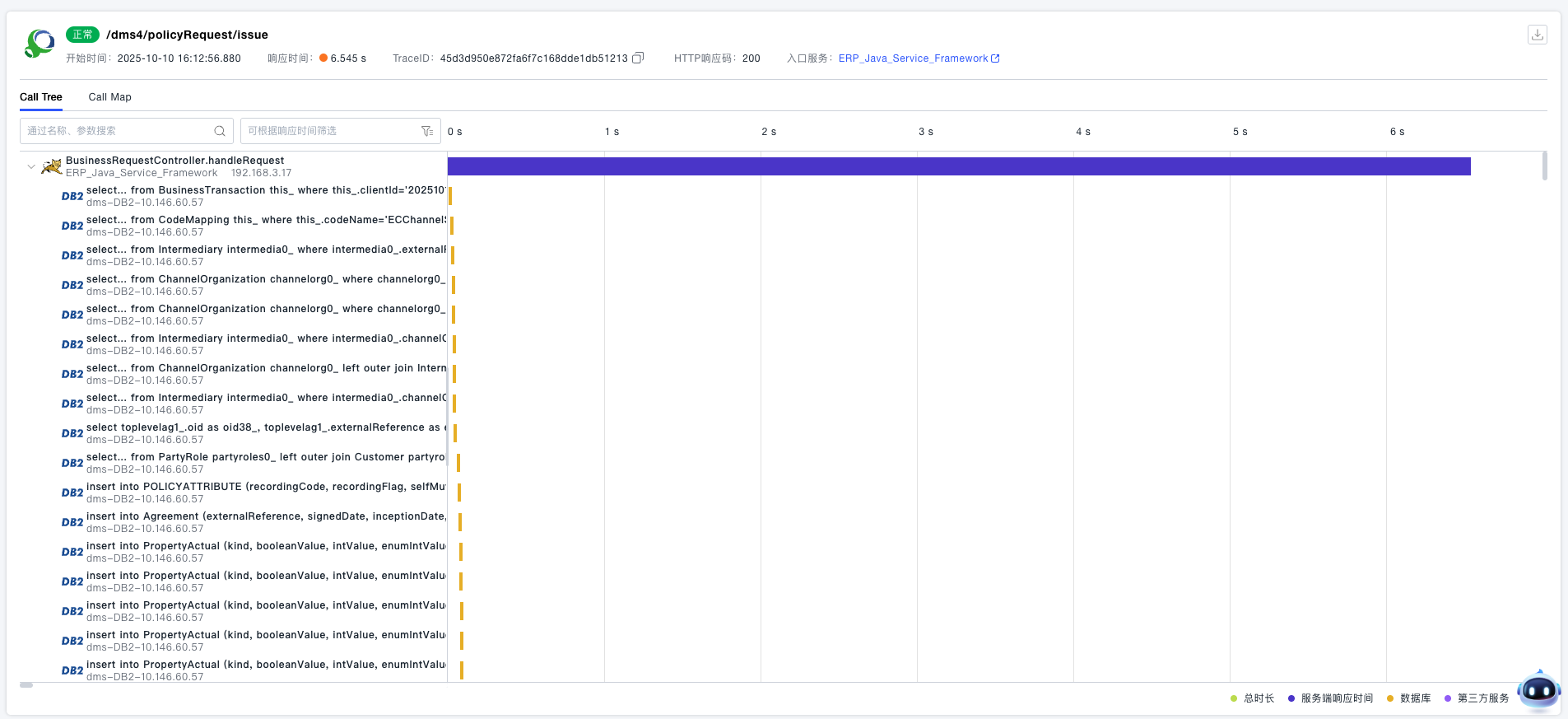
Task: Open the robot assistant chat icon
Action: (x=1538, y=691)
